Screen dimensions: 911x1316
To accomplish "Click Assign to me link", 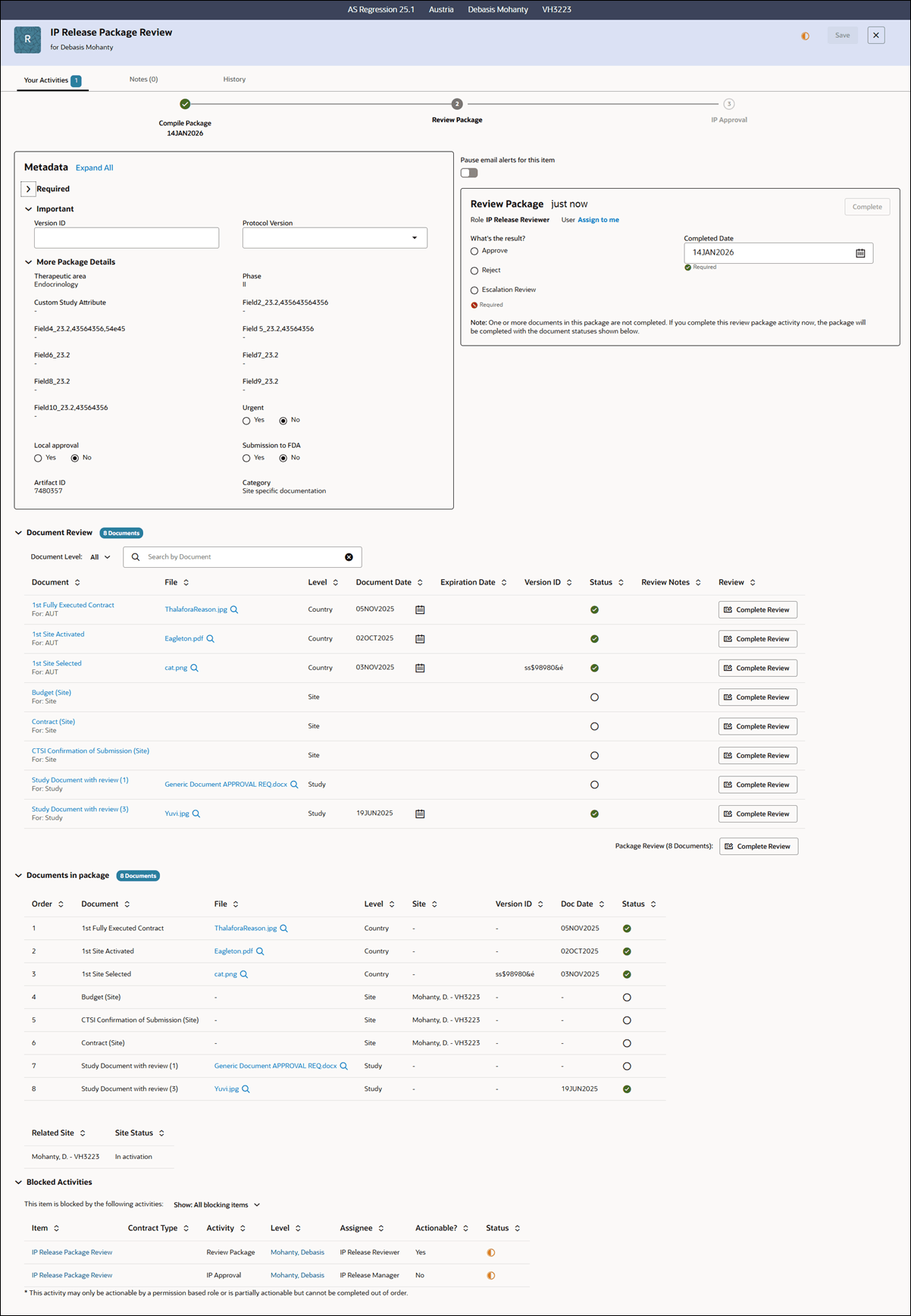I will 599,220.
